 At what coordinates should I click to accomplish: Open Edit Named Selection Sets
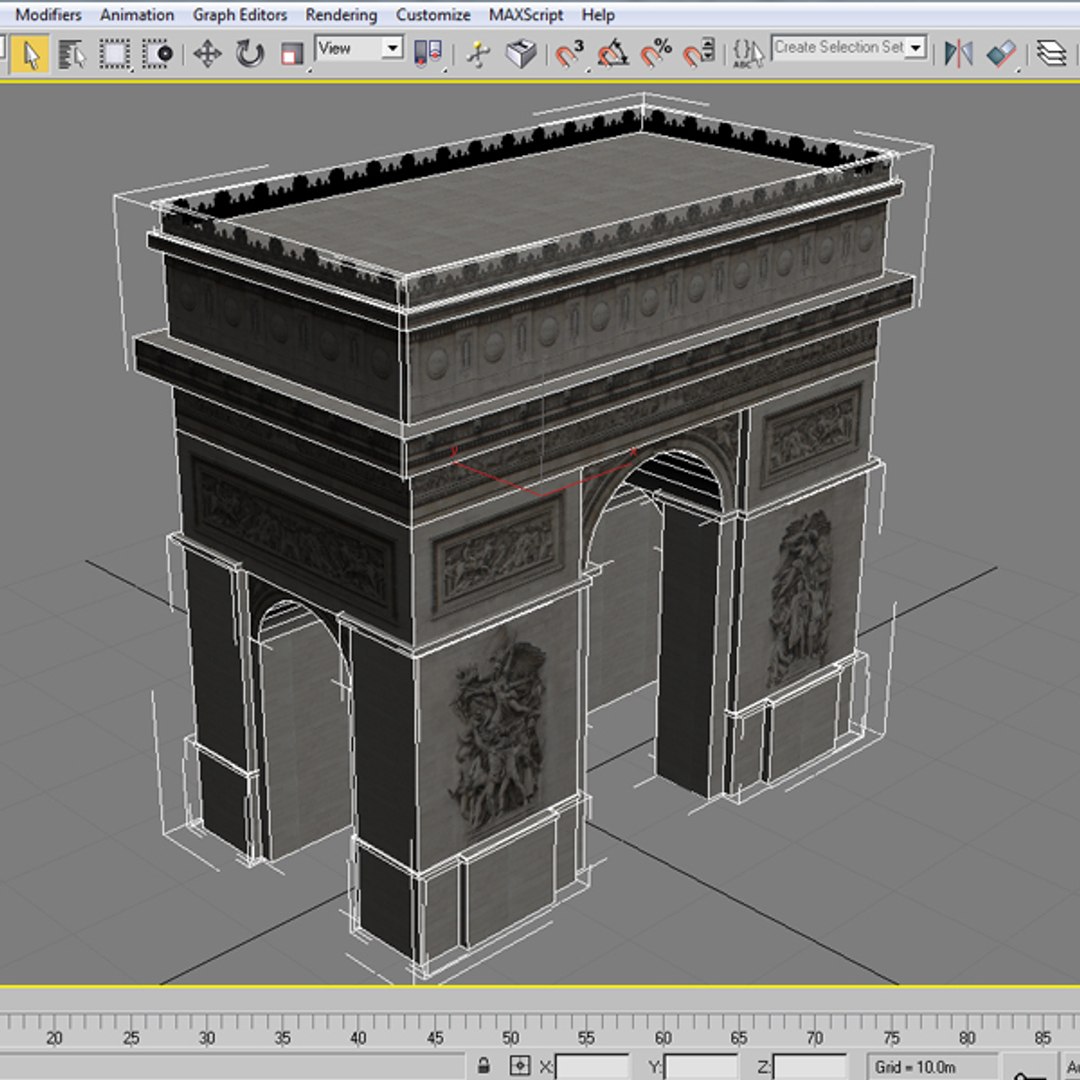748,54
